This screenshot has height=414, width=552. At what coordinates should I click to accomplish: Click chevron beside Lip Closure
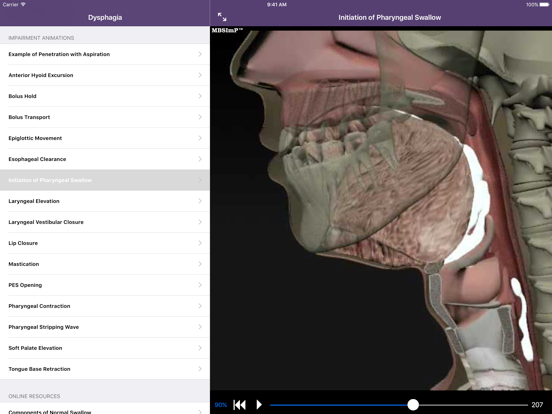click(200, 243)
